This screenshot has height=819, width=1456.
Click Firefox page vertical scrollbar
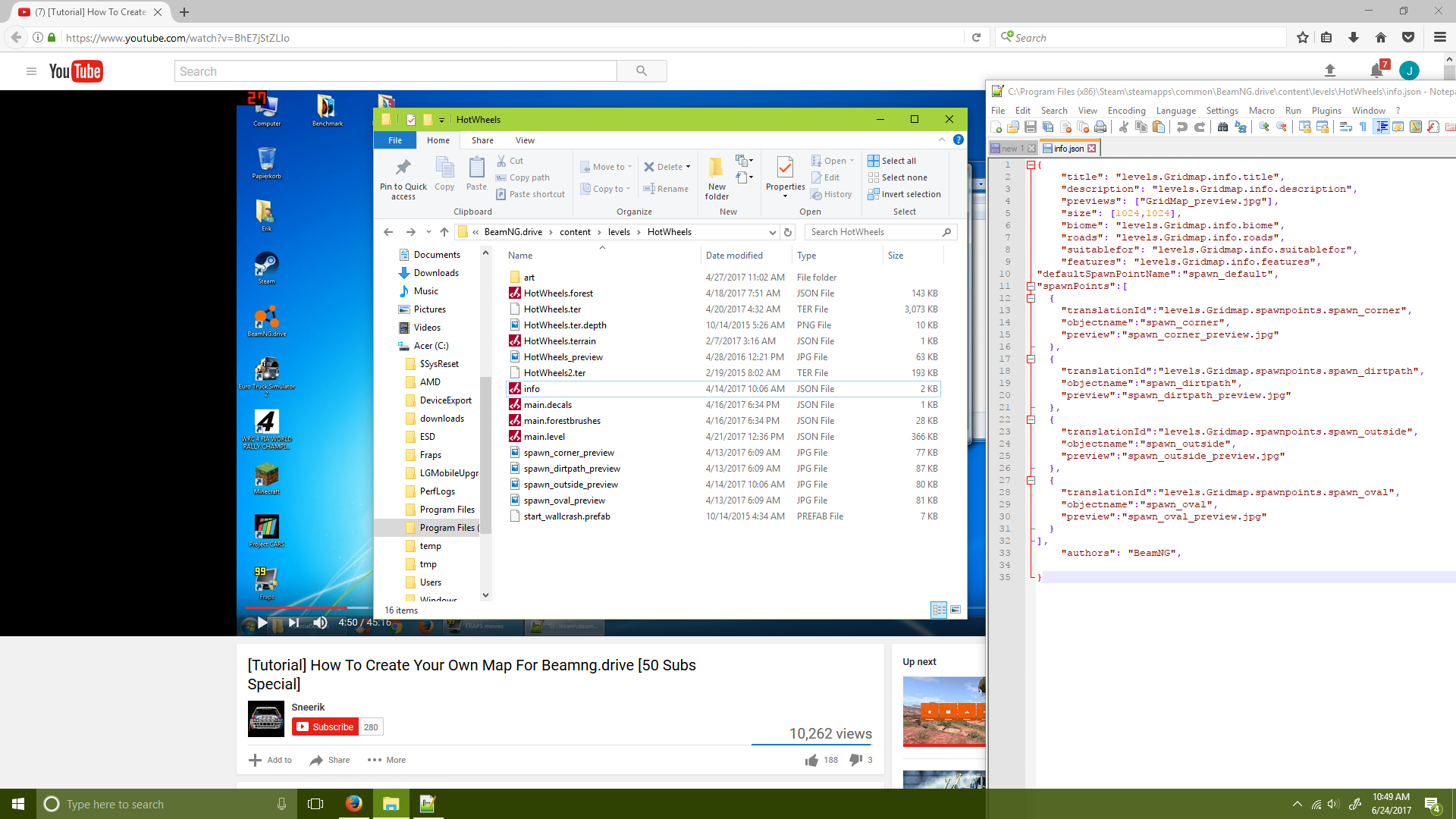[x=1449, y=72]
